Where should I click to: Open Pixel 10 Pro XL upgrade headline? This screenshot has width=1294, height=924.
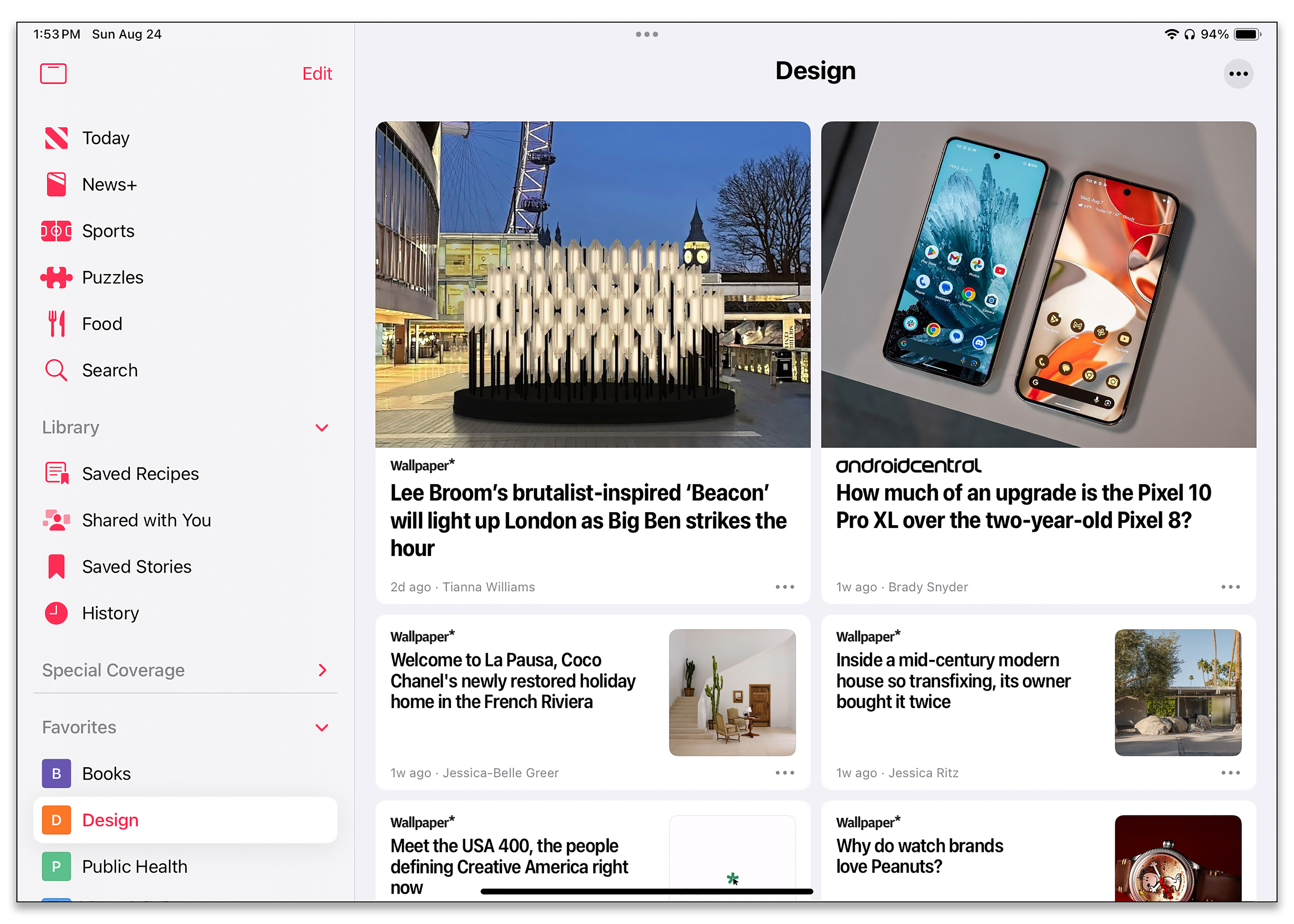(1024, 506)
